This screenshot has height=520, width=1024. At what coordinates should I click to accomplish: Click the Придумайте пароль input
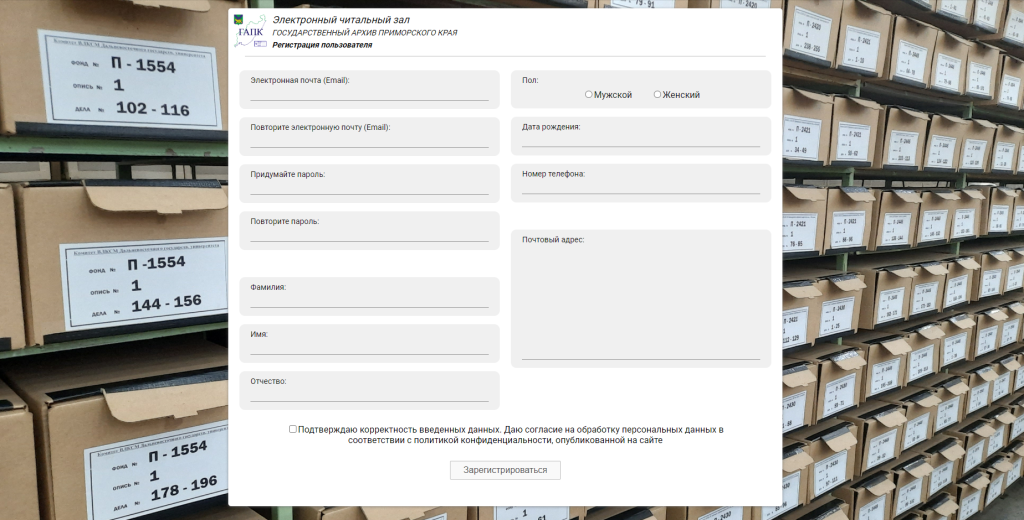coord(369,188)
